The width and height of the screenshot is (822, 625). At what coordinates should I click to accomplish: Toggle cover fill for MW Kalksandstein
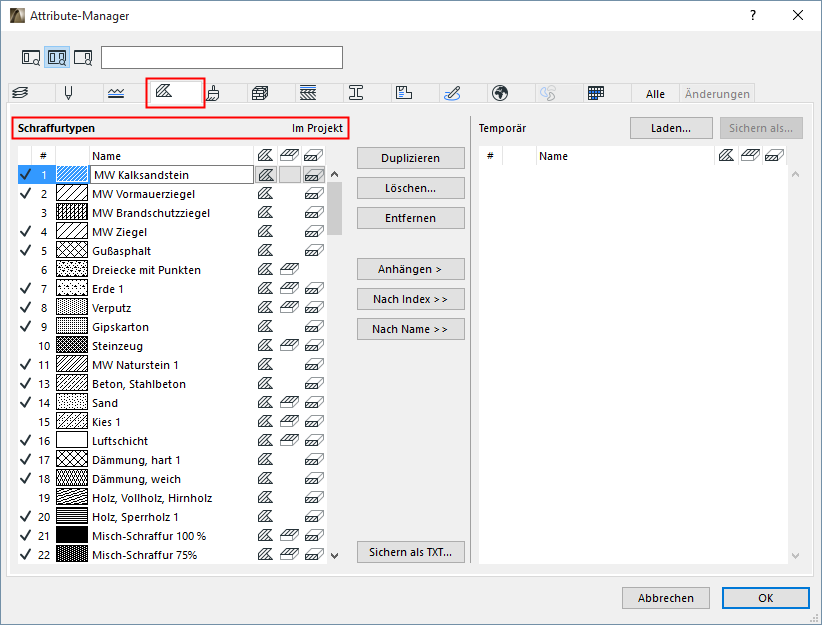[x=290, y=175]
